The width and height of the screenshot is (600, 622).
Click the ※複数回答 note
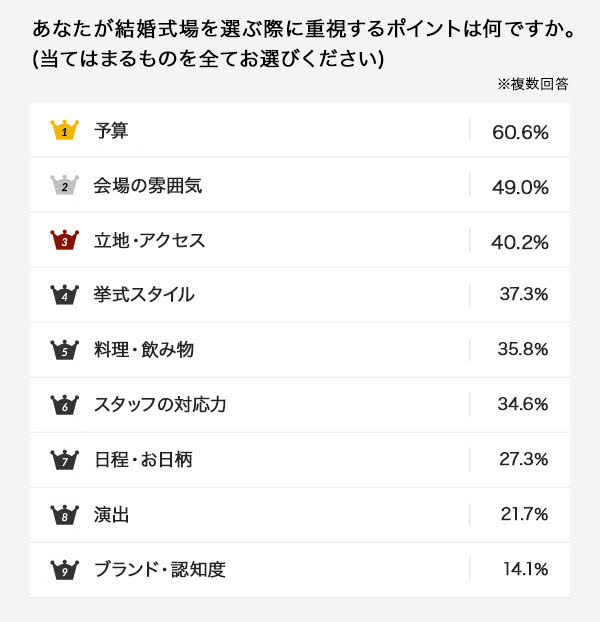tap(533, 84)
